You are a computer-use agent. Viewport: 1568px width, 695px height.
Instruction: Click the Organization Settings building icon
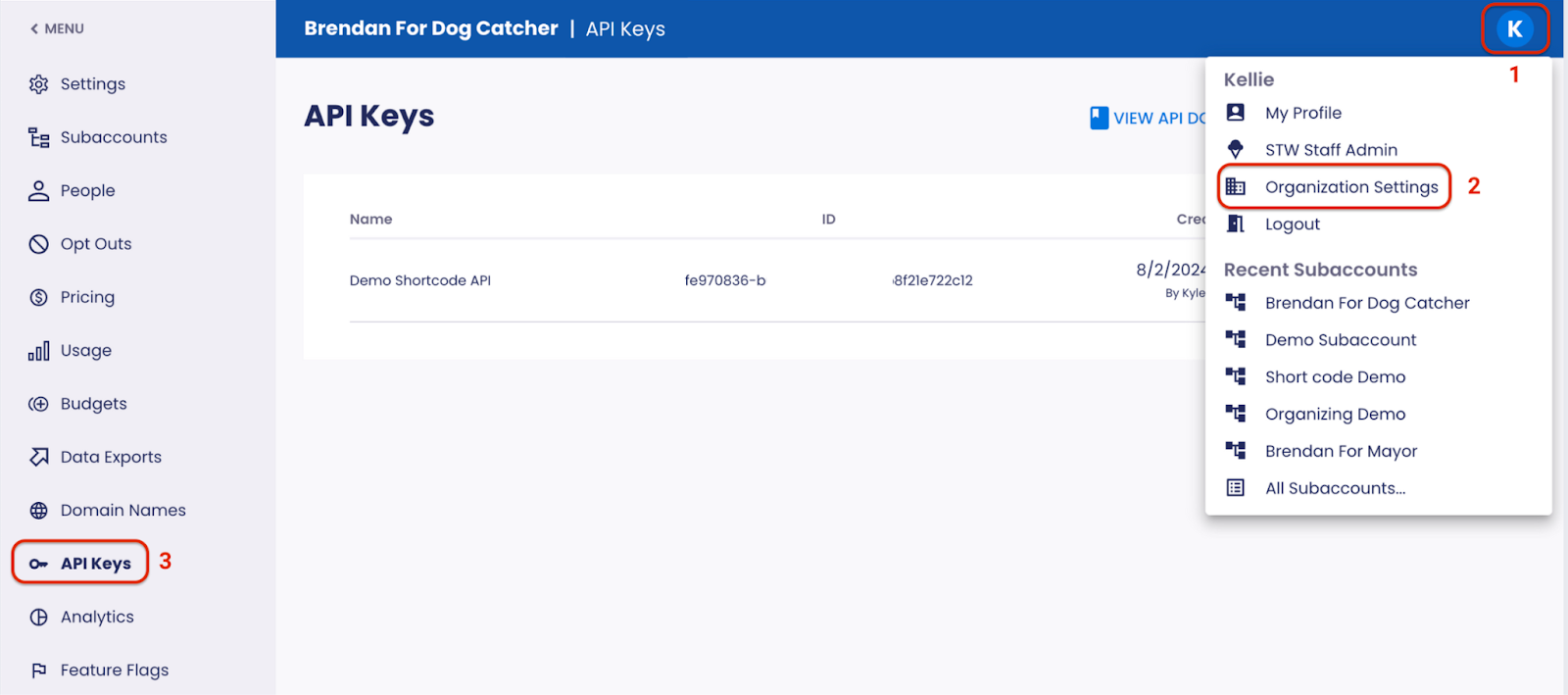coord(1236,186)
